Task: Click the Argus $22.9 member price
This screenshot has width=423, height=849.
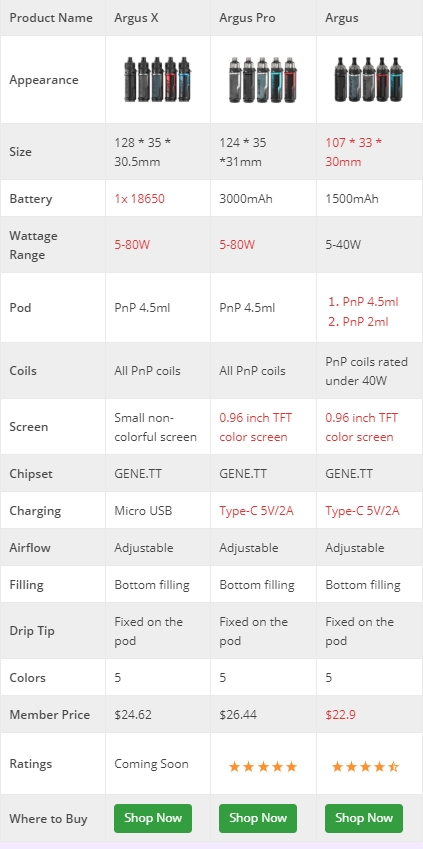Action: (x=341, y=715)
